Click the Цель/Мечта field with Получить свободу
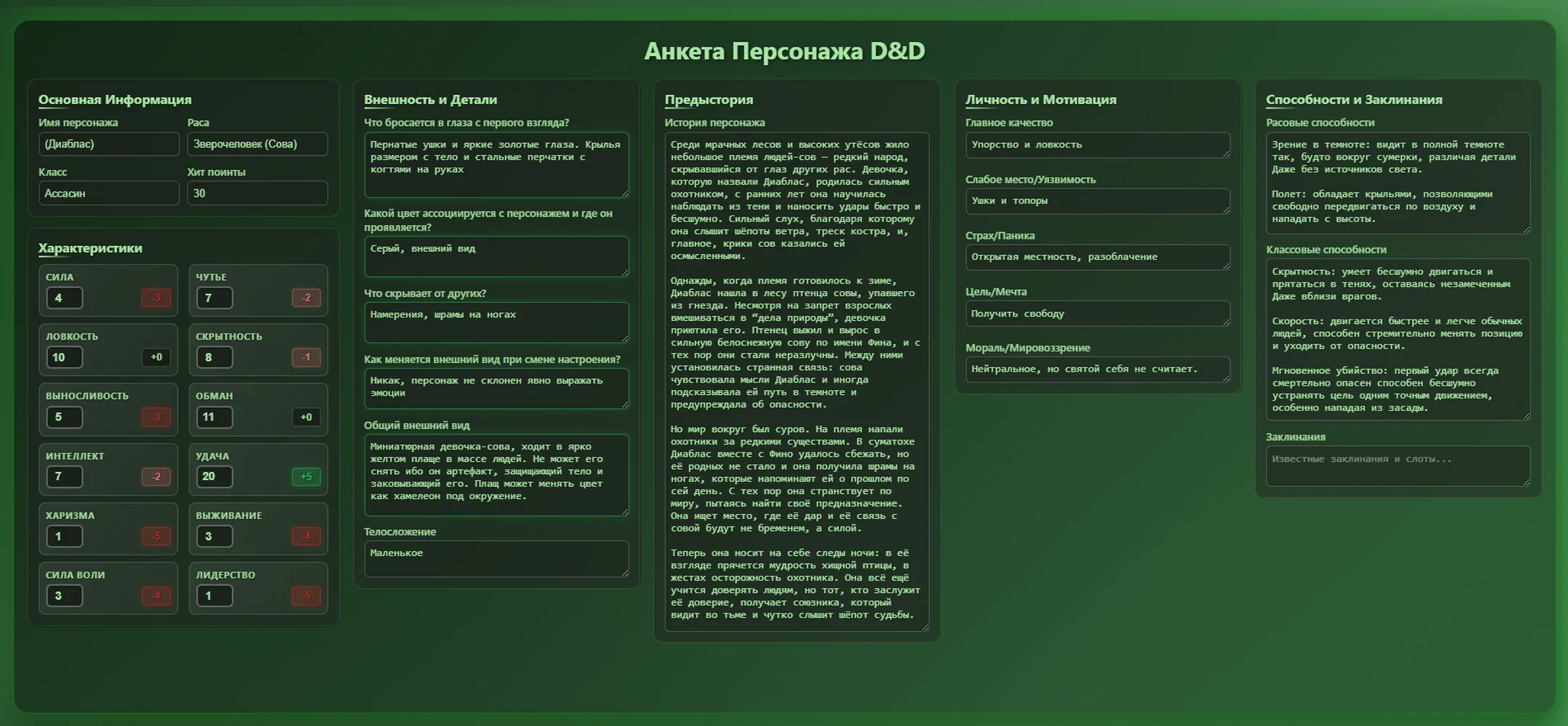The image size is (1568, 726). pyautogui.click(x=1098, y=314)
